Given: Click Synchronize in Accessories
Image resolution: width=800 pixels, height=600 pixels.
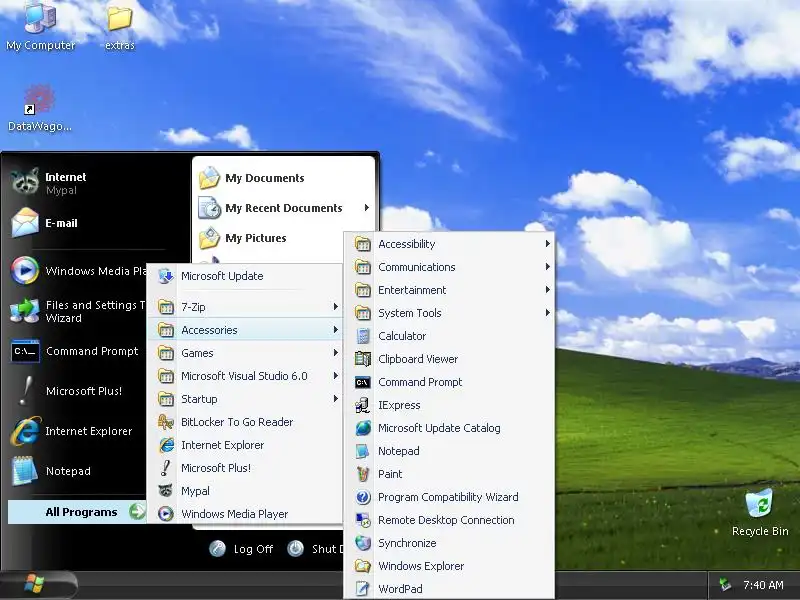Looking at the screenshot, I should click(449, 543).
